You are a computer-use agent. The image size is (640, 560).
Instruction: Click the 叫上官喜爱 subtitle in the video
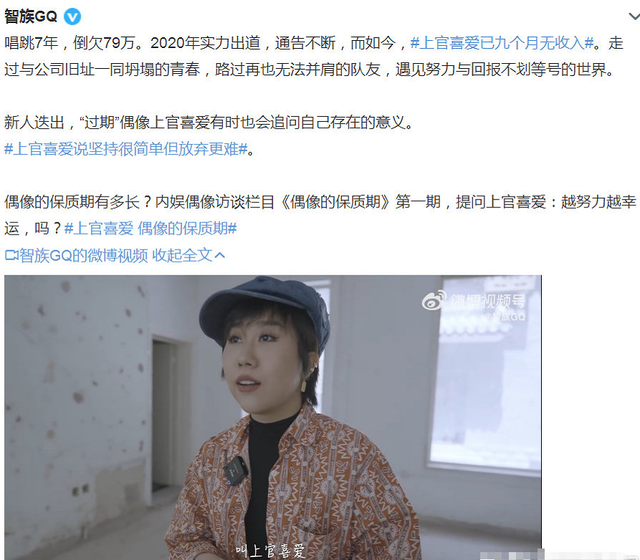click(271, 551)
